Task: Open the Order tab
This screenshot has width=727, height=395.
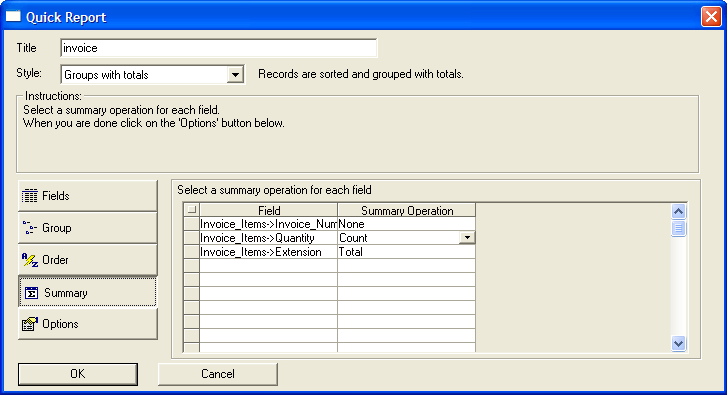Action: click(88, 260)
